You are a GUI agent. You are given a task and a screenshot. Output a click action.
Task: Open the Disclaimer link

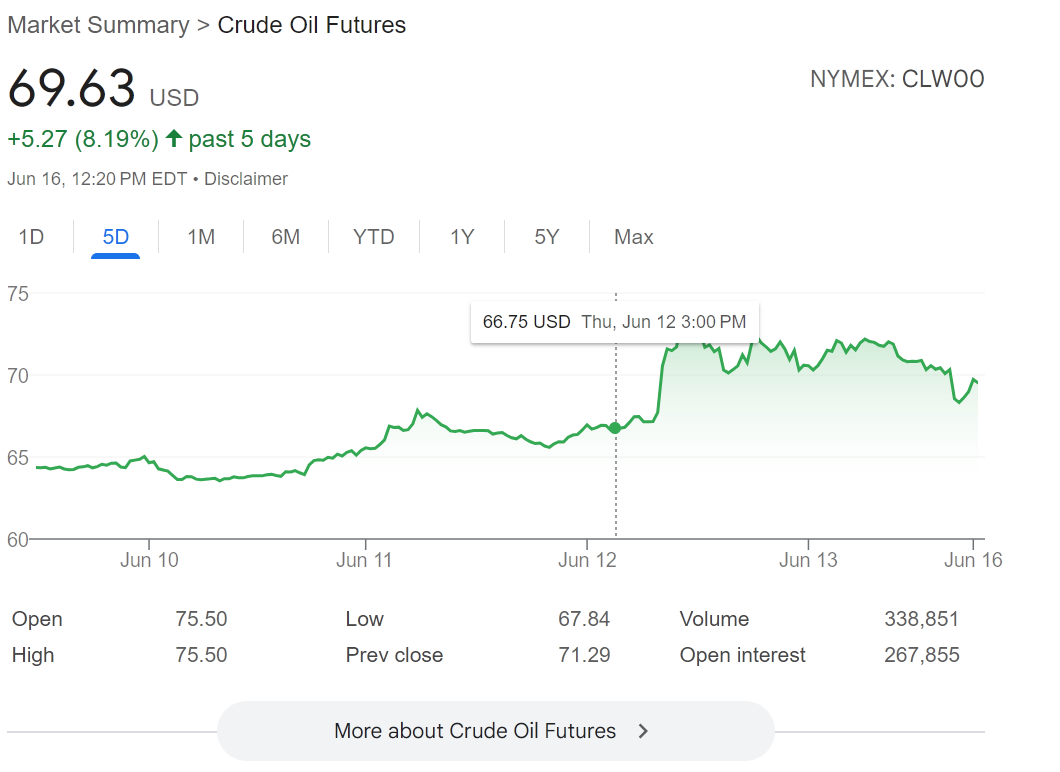coord(246,179)
